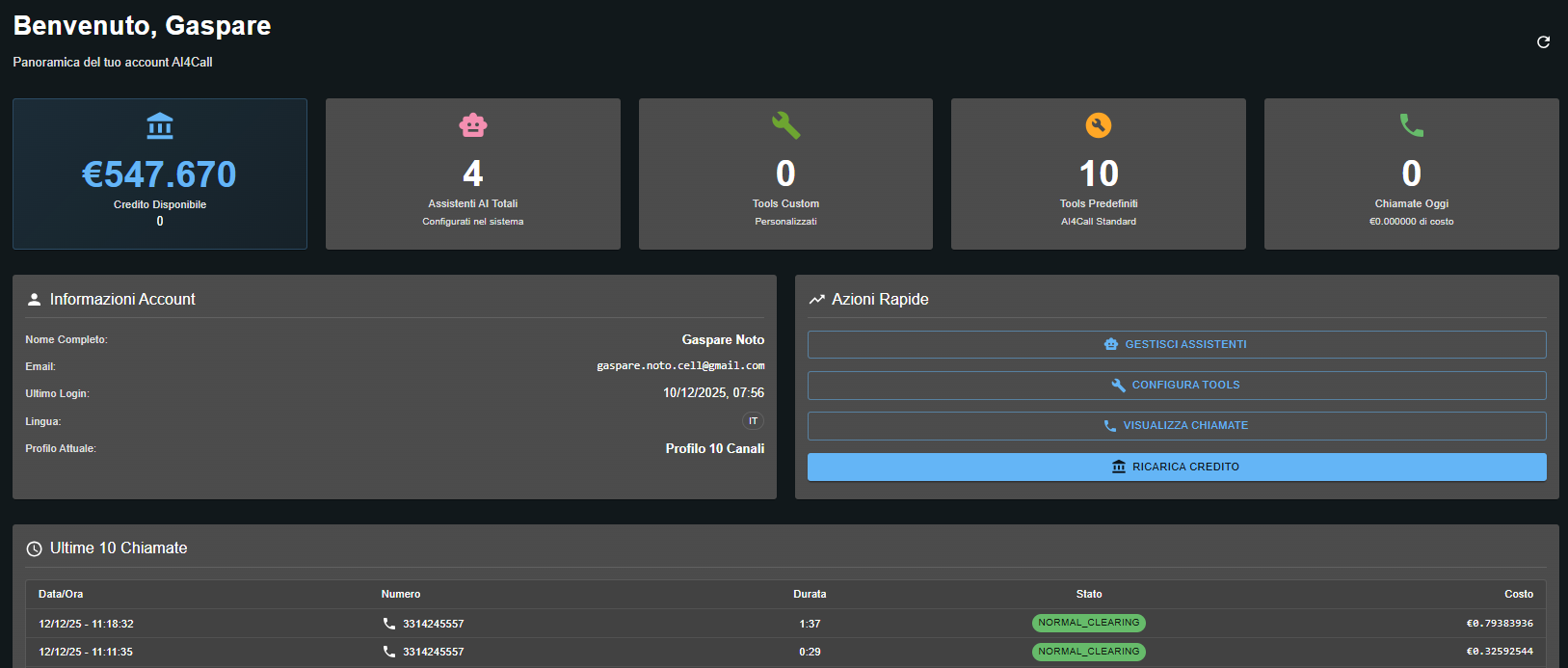The height and width of the screenshot is (668, 1568).
Task: Click the €0.000000 di costo text
Action: click(1412, 222)
